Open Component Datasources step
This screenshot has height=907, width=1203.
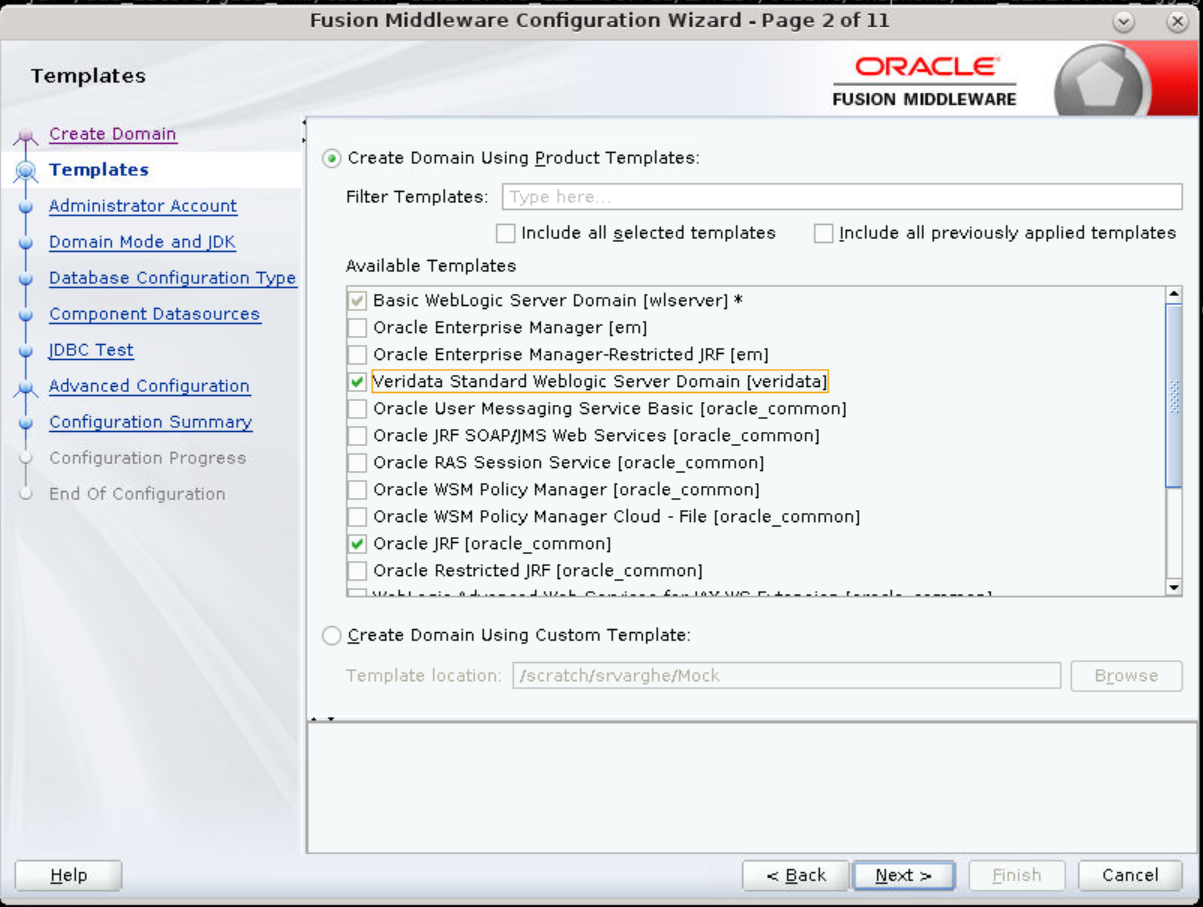pos(155,314)
